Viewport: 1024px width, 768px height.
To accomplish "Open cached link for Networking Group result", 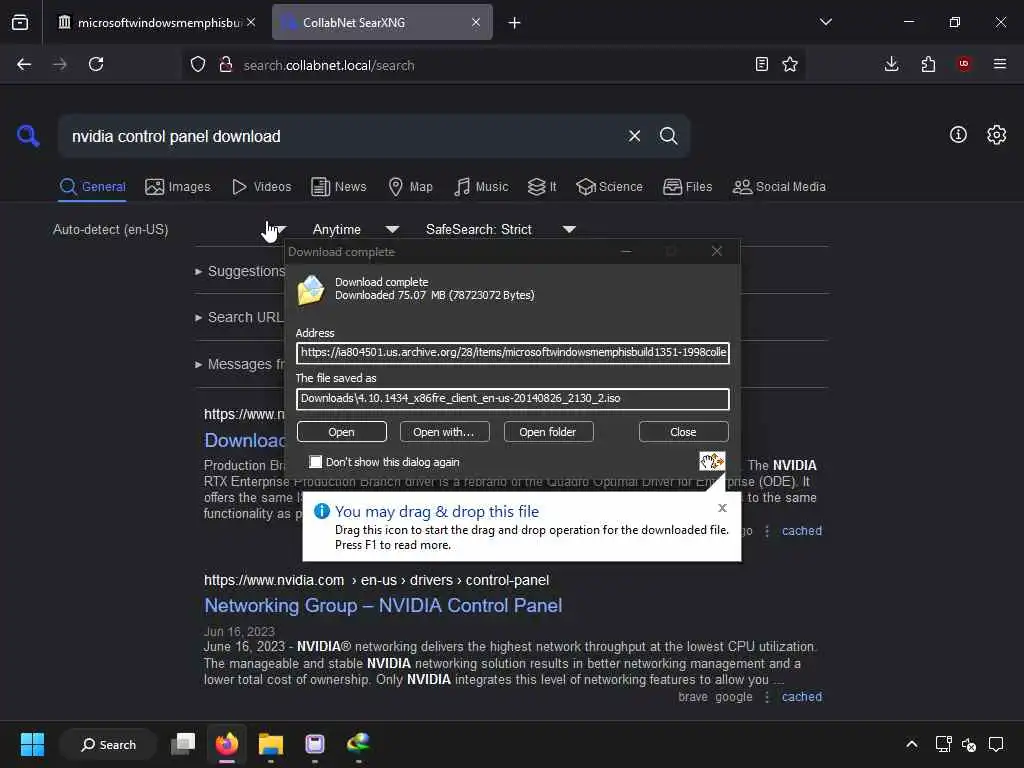I will (802, 697).
